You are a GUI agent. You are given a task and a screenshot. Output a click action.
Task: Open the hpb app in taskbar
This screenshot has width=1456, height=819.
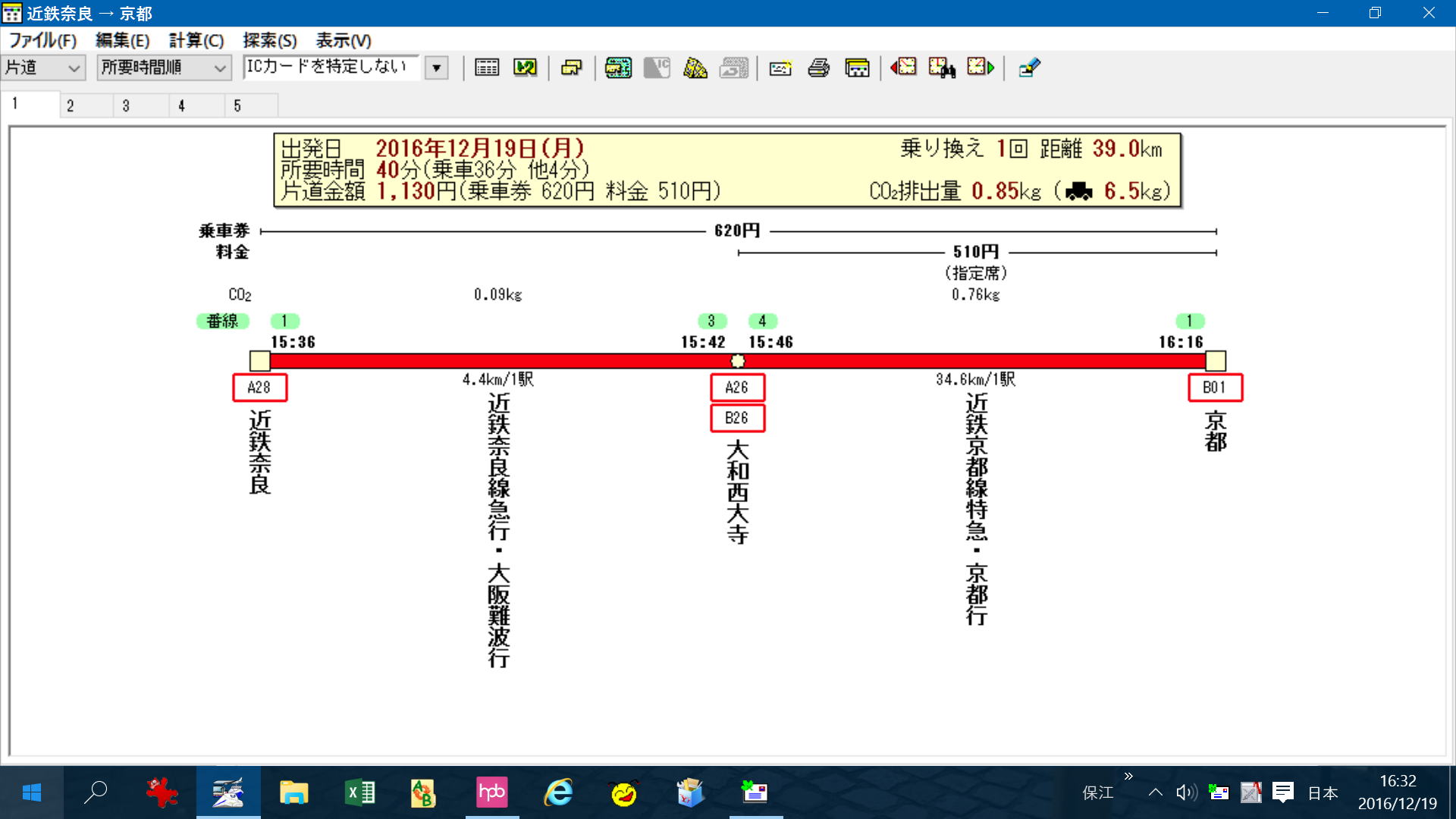click(x=491, y=792)
